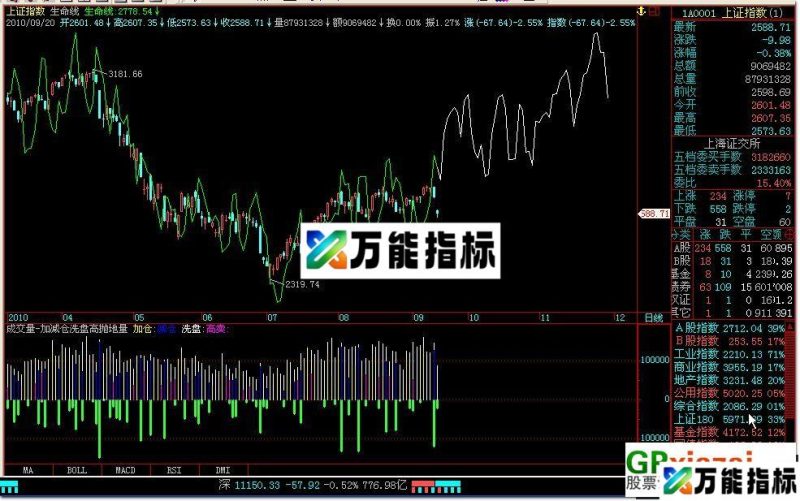Click the 委比 value 15.40%
Image resolution: width=800 pixels, height=501 pixels.
(773, 183)
